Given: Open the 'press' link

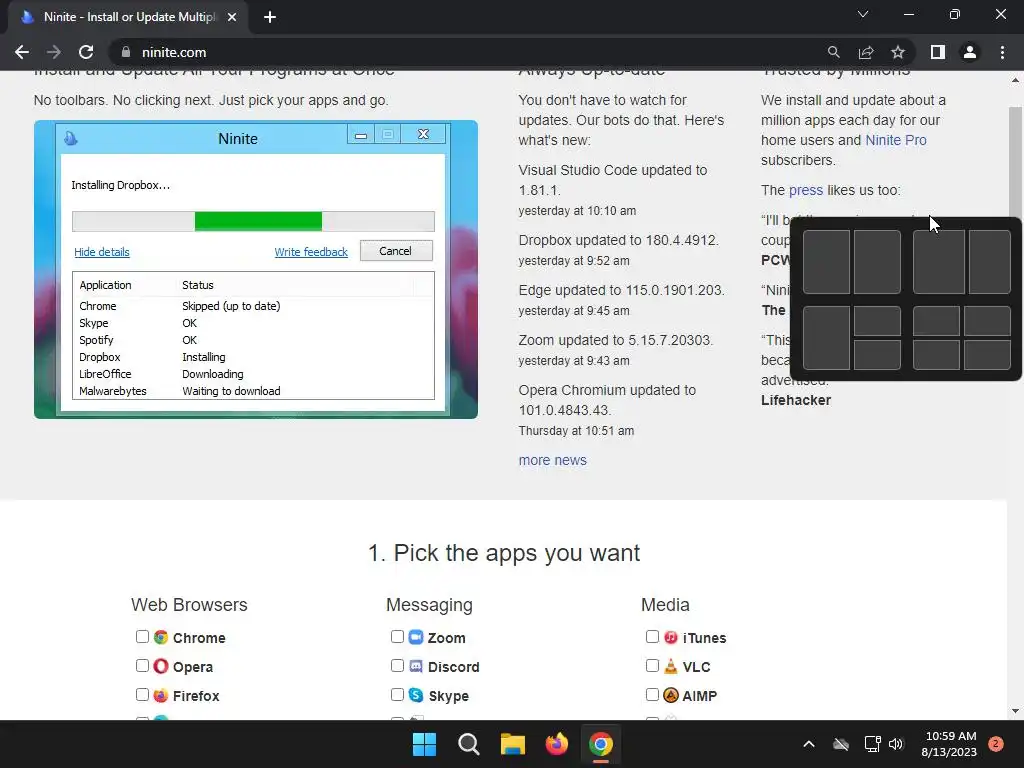Looking at the screenshot, I should 806,191.
